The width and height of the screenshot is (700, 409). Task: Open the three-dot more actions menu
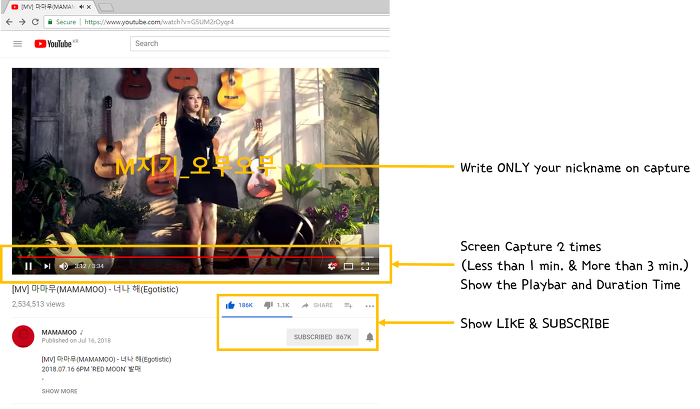pyautogui.click(x=370, y=306)
